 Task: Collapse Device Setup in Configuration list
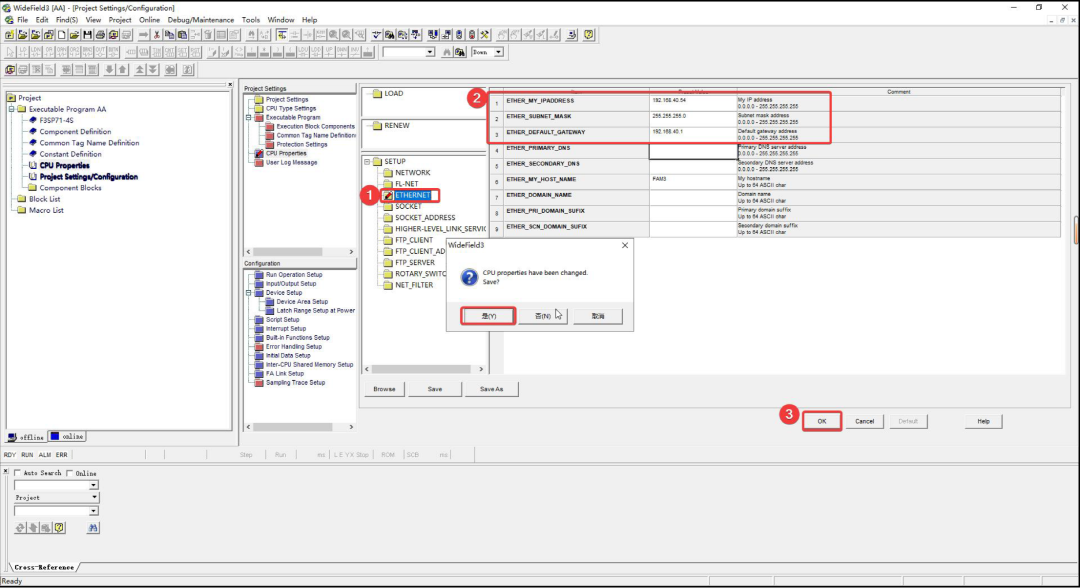tap(249, 293)
